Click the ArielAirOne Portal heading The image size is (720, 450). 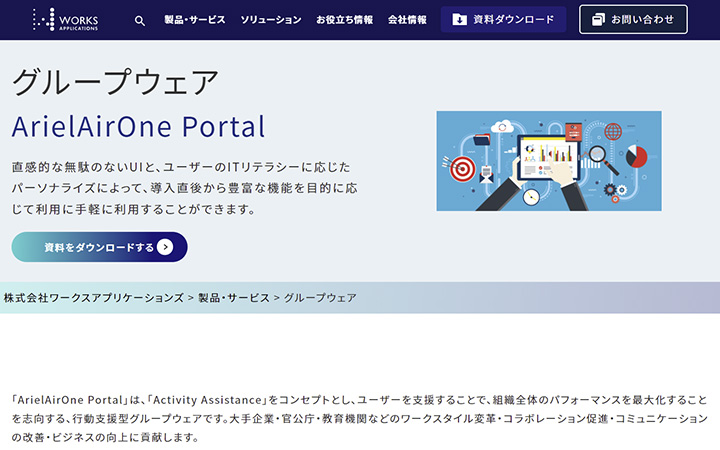(x=138, y=126)
